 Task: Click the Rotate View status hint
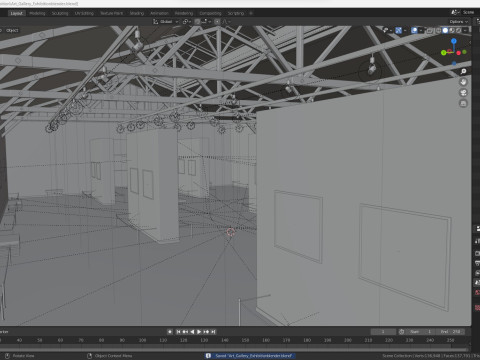23,356
